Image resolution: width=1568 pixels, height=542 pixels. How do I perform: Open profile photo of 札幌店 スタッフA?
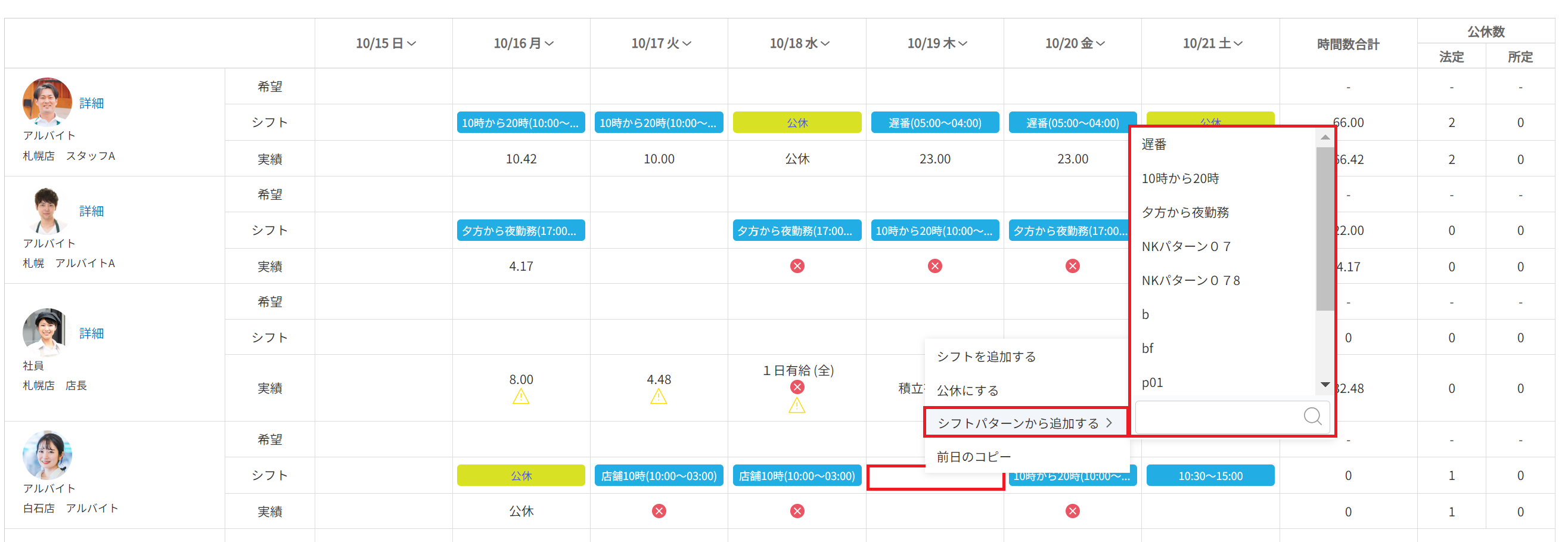(x=47, y=101)
